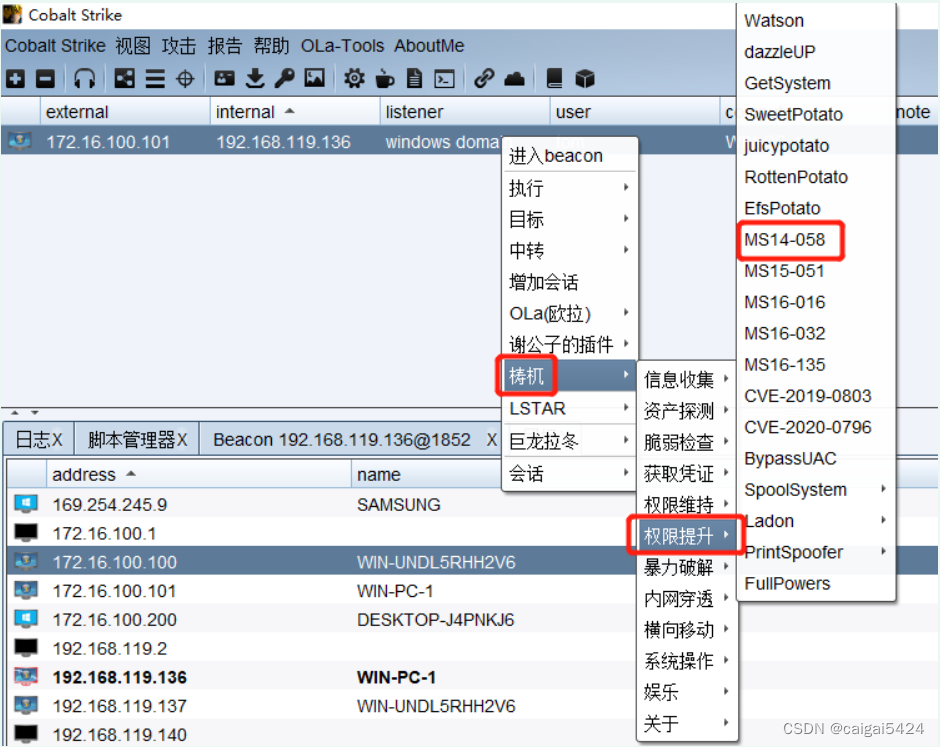940x747 pixels.
Task: Open credentials ID card icon
Action: (x=225, y=78)
